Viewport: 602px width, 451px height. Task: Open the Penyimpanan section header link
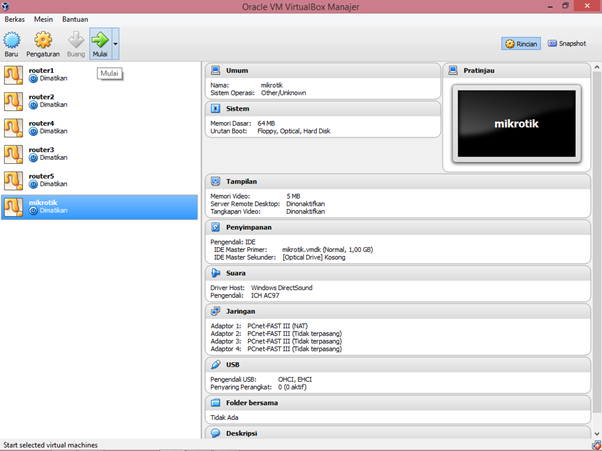tap(249, 228)
